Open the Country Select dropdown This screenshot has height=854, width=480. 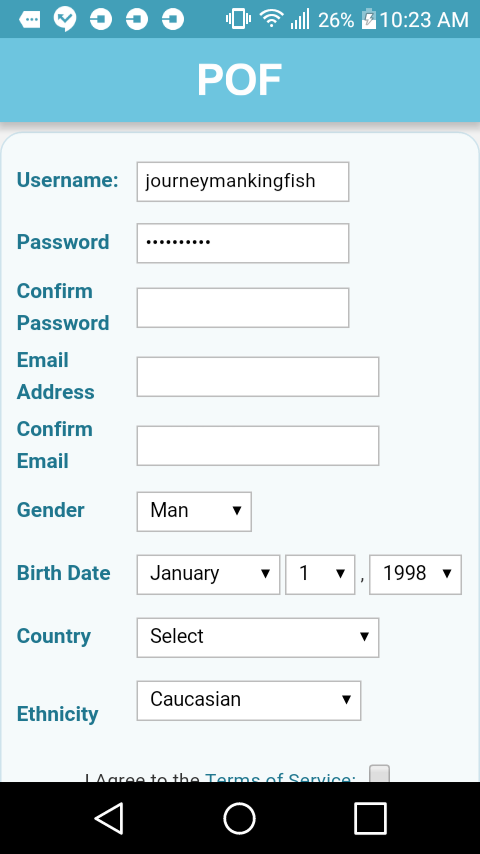(258, 637)
